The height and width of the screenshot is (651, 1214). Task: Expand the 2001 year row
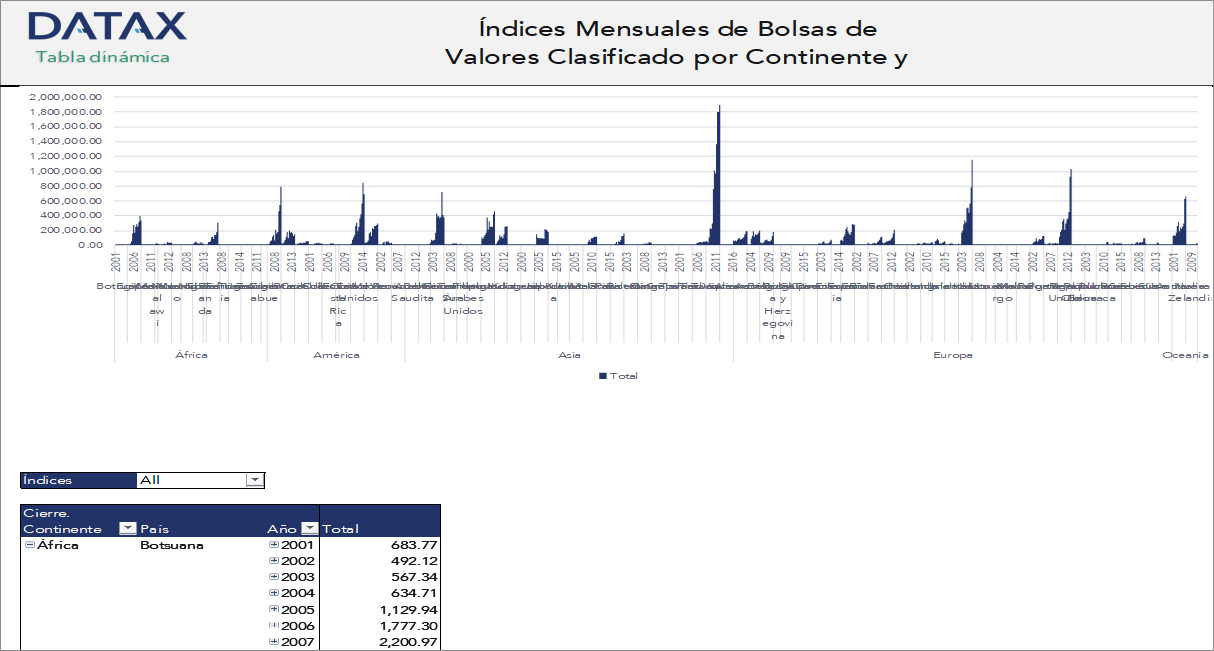pyautogui.click(x=273, y=544)
